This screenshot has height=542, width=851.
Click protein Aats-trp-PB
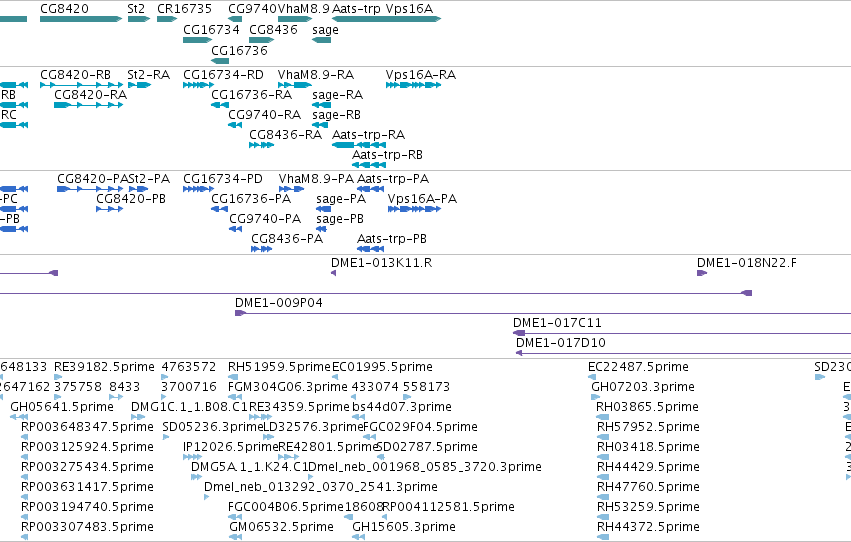click(x=371, y=249)
